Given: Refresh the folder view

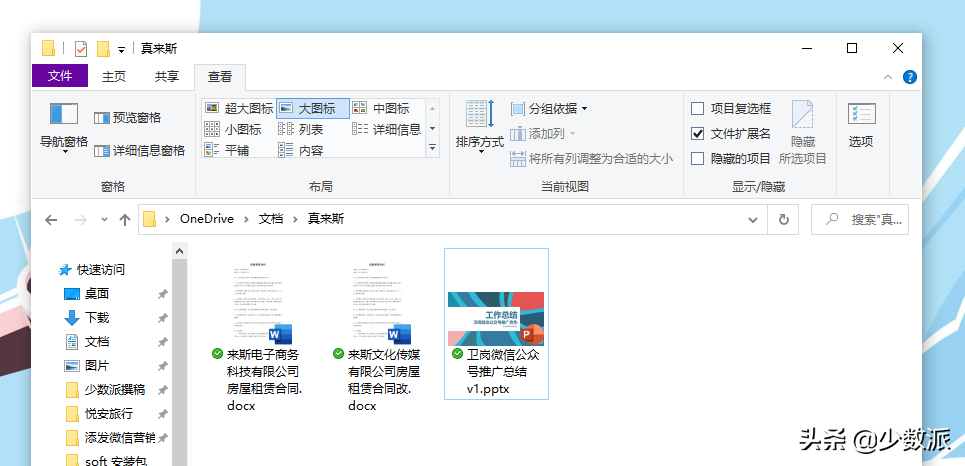Looking at the screenshot, I should (x=783, y=220).
